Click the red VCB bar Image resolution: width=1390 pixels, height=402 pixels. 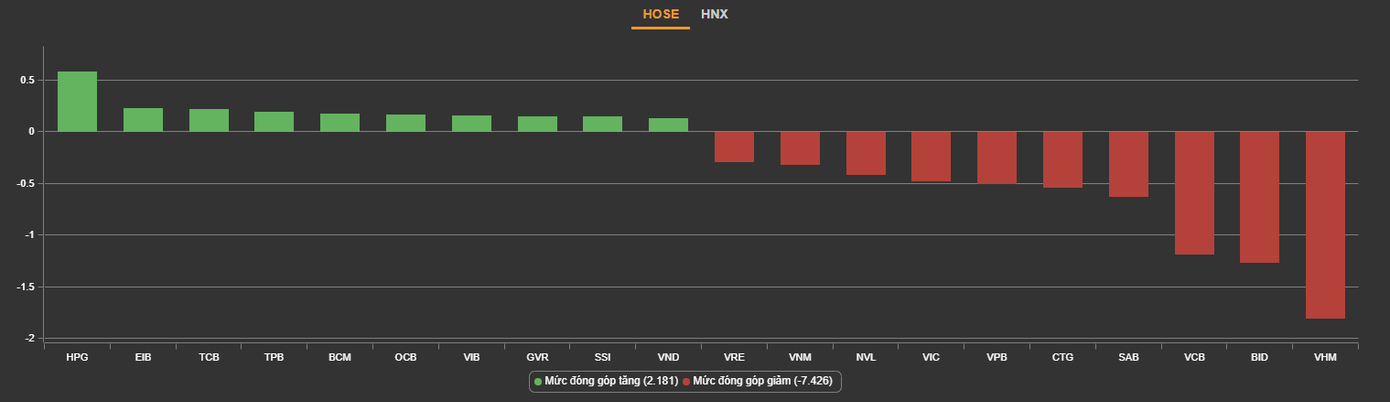coord(1194,193)
